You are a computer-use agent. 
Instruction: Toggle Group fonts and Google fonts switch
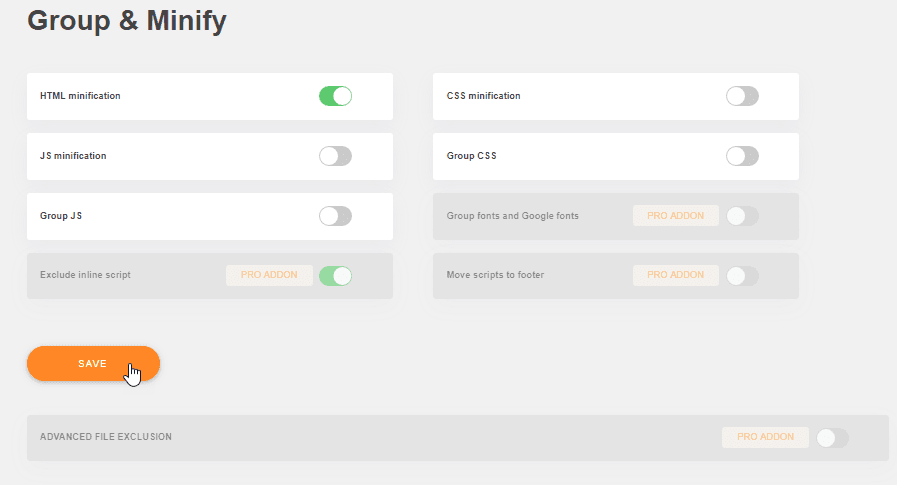[x=742, y=216]
